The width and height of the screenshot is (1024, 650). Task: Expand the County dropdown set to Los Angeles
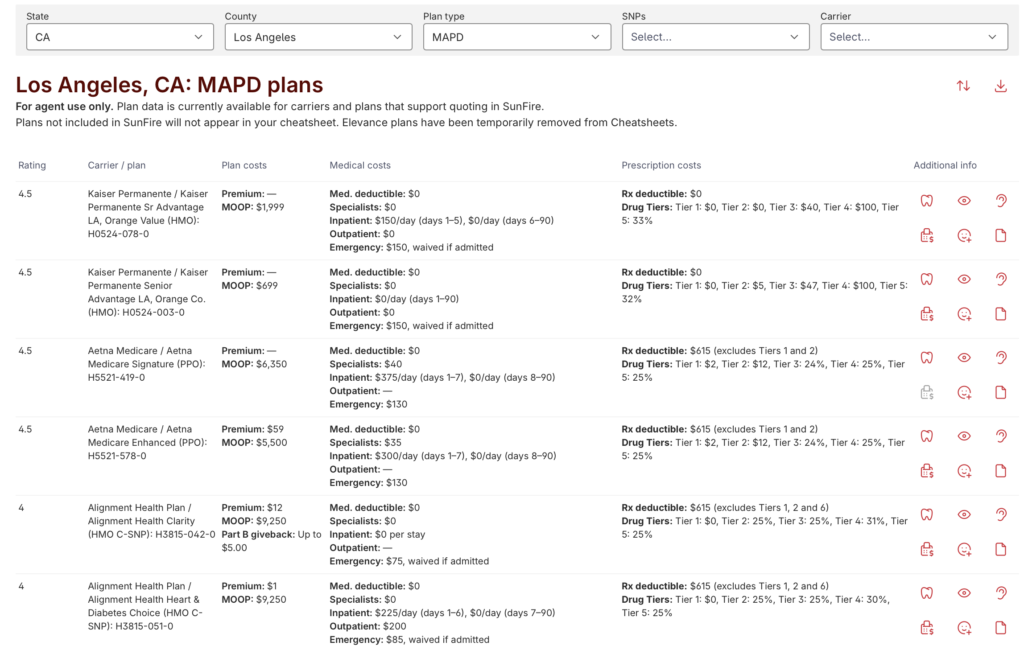[318, 37]
